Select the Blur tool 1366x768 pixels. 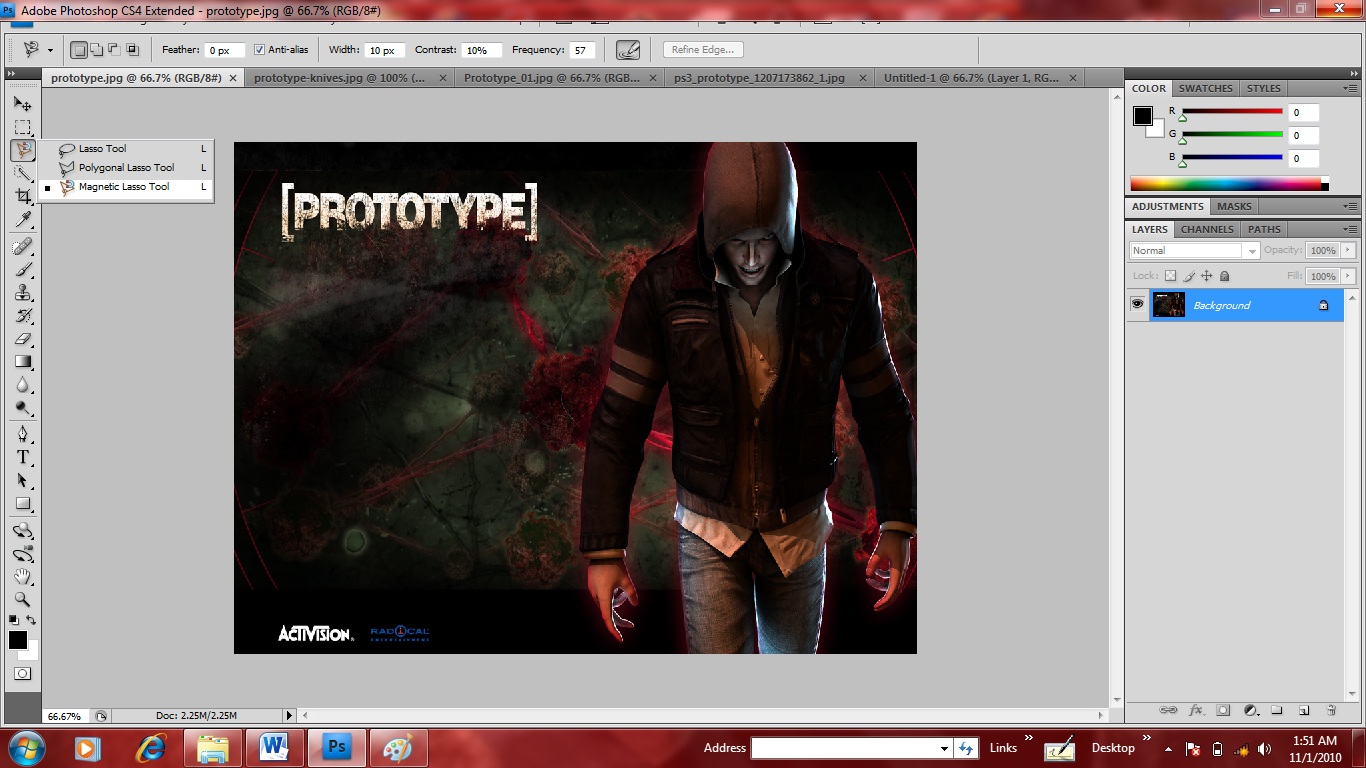pyautogui.click(x=22, y=385)
